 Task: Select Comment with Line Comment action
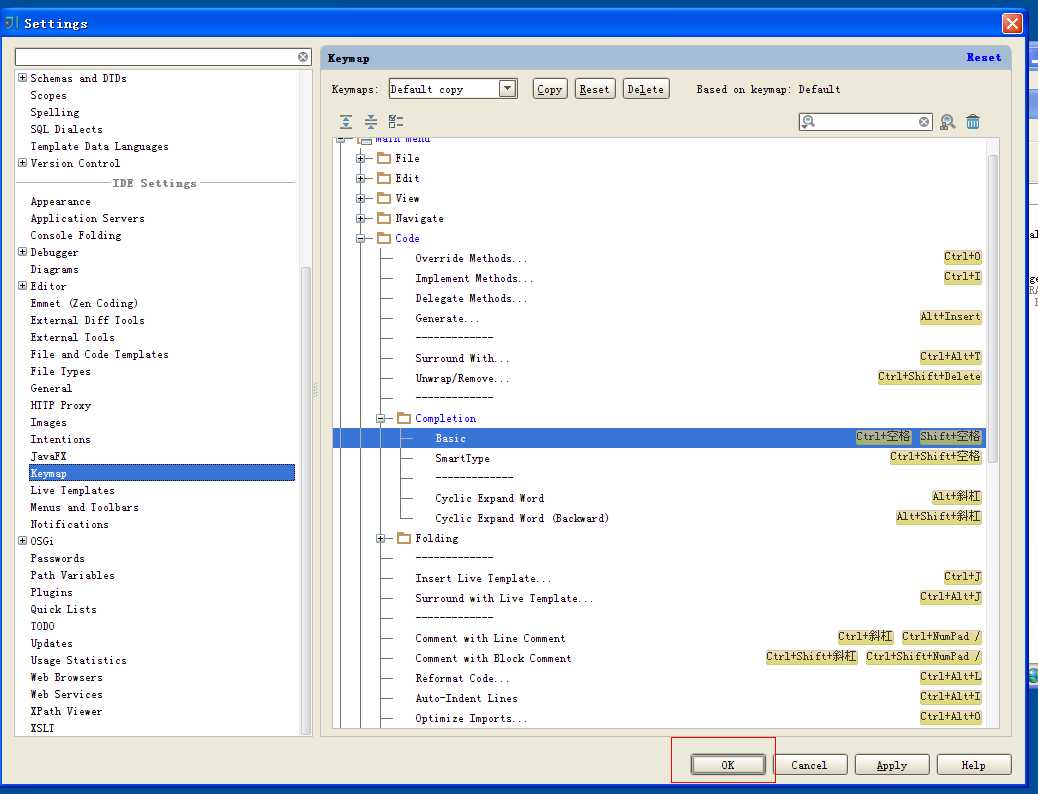(x=490, y=638)
